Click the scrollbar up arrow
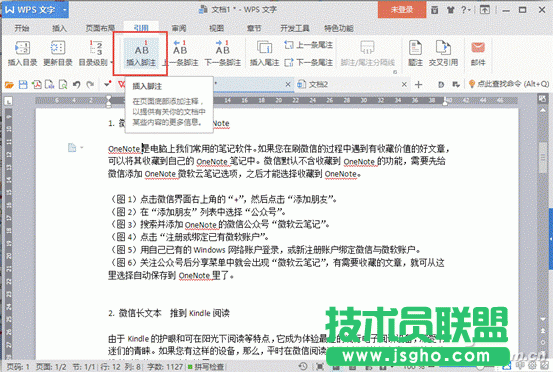 click(x=543, y=110)
